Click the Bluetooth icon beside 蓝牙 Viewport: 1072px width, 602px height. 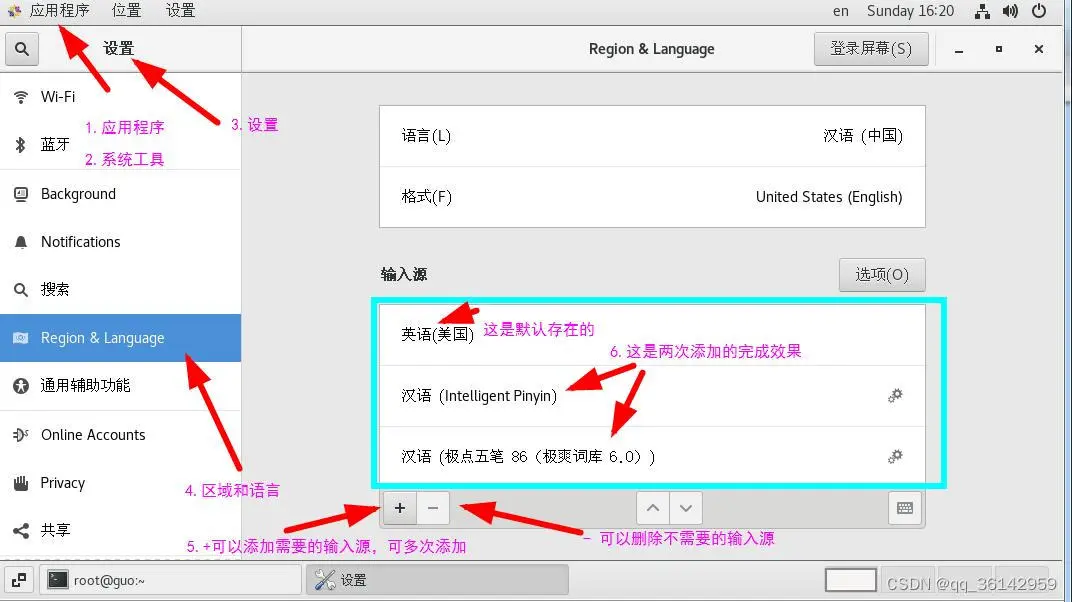pos(21,145)
